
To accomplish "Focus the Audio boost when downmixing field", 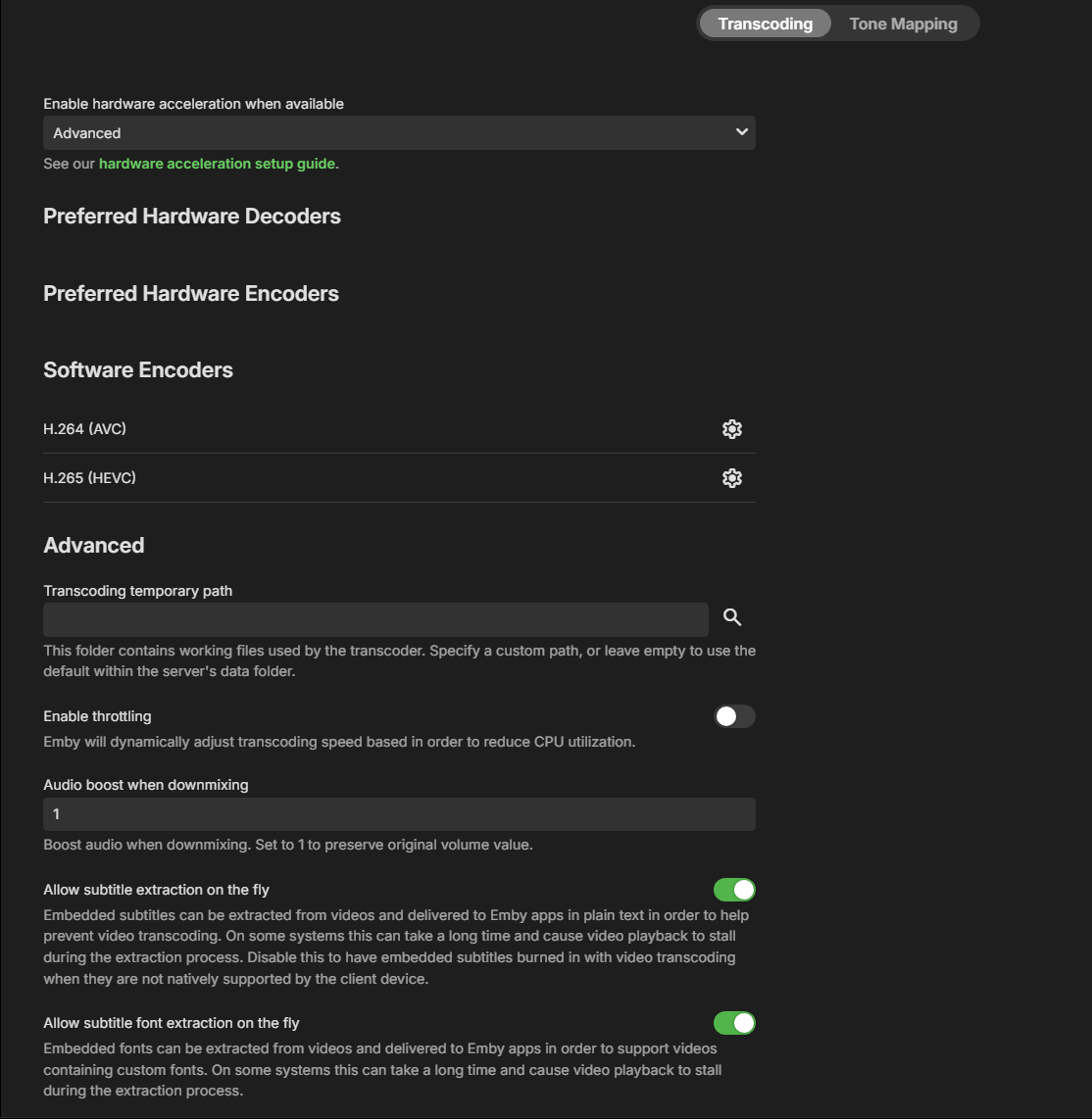I will (x=399, y=814).
